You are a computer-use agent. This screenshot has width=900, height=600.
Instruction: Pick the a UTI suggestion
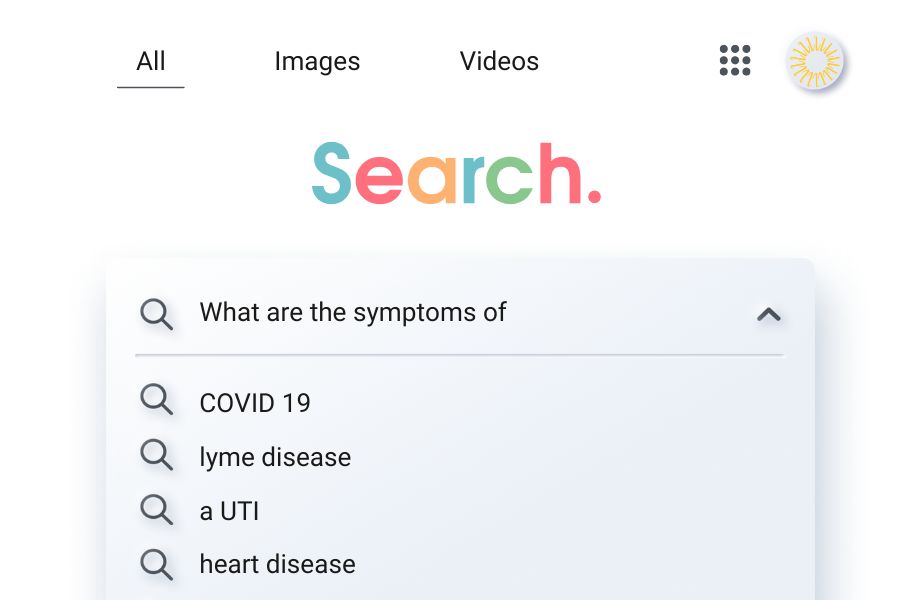229,511
